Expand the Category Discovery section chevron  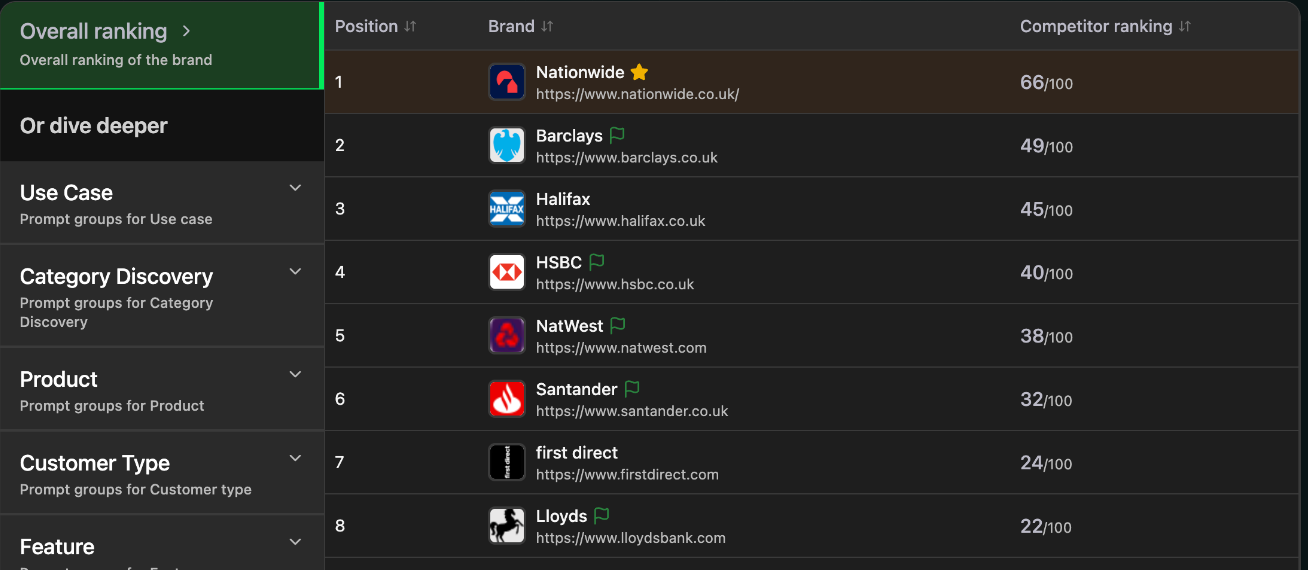click(x=295, y=271)
